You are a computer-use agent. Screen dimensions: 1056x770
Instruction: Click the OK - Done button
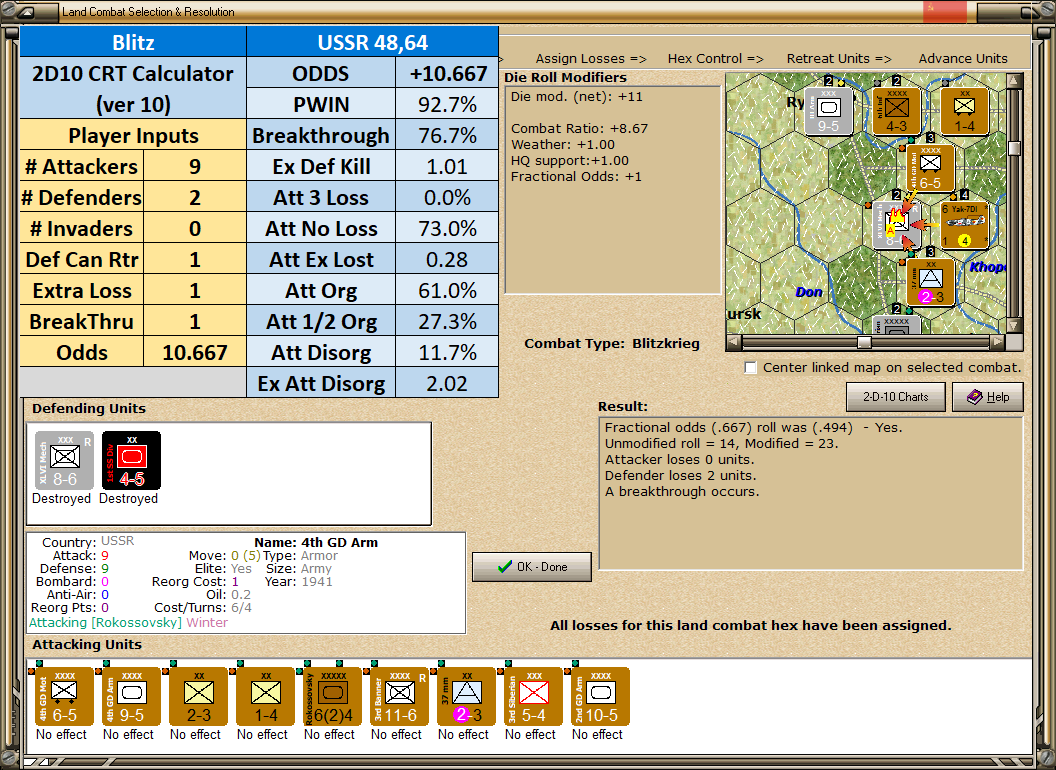pyautogui.click(x=532, y=567)
